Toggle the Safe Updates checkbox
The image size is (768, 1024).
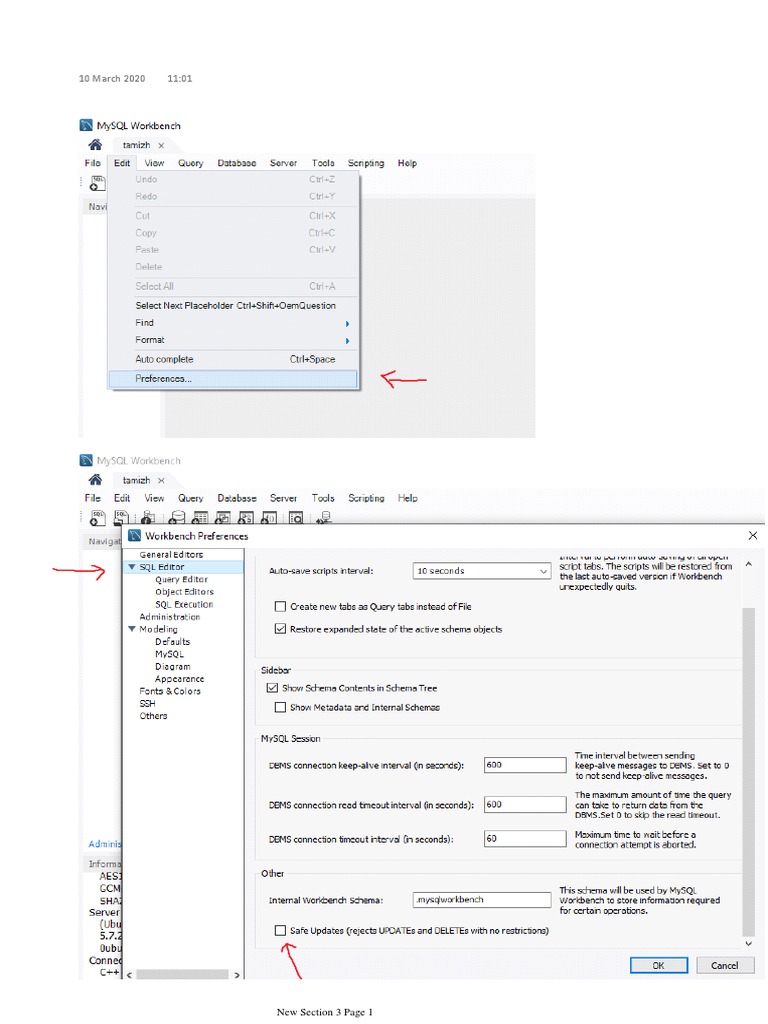tap(280, 931)
